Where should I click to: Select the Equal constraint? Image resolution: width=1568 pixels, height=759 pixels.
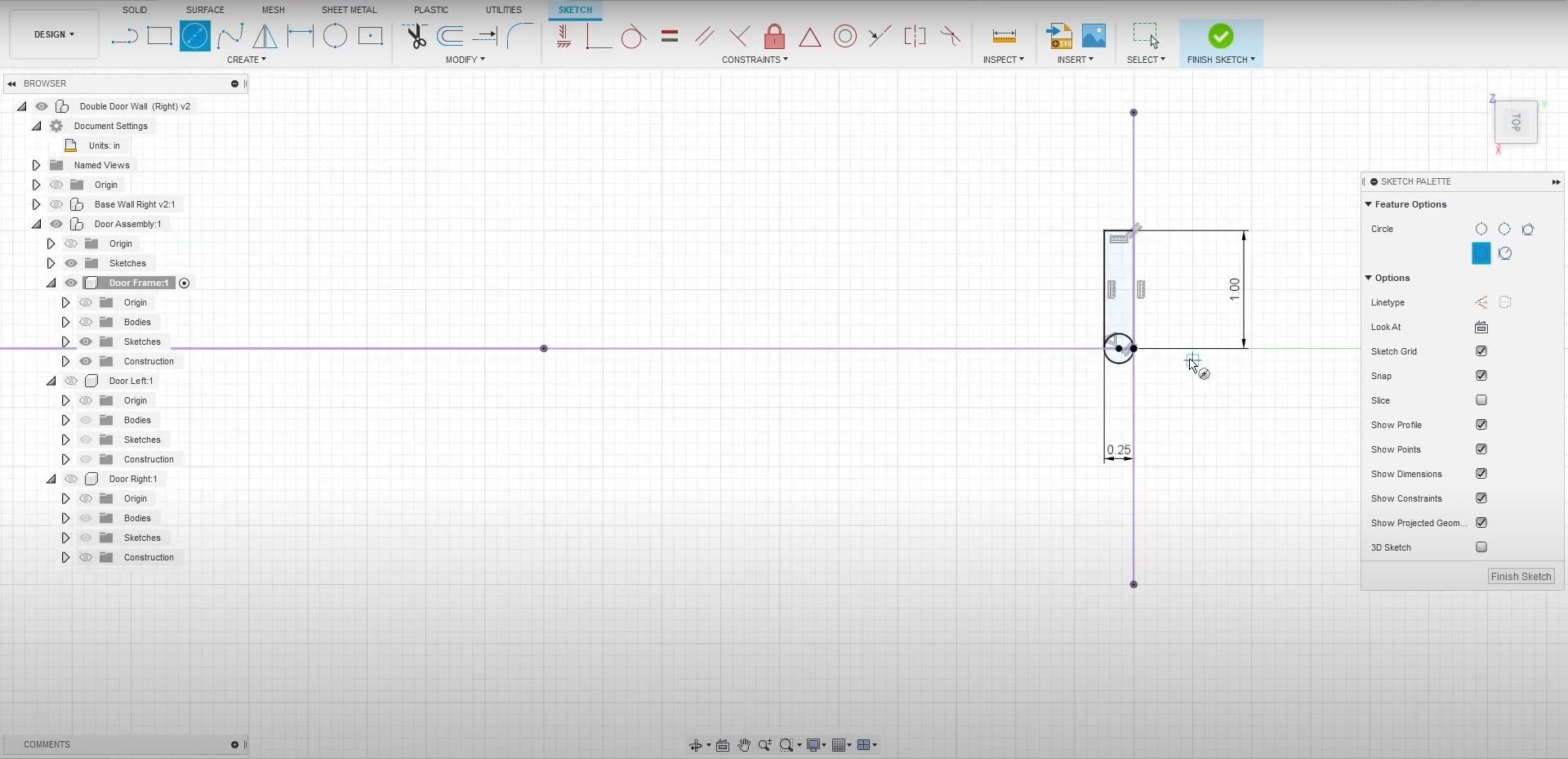click(x=670, y=36)
